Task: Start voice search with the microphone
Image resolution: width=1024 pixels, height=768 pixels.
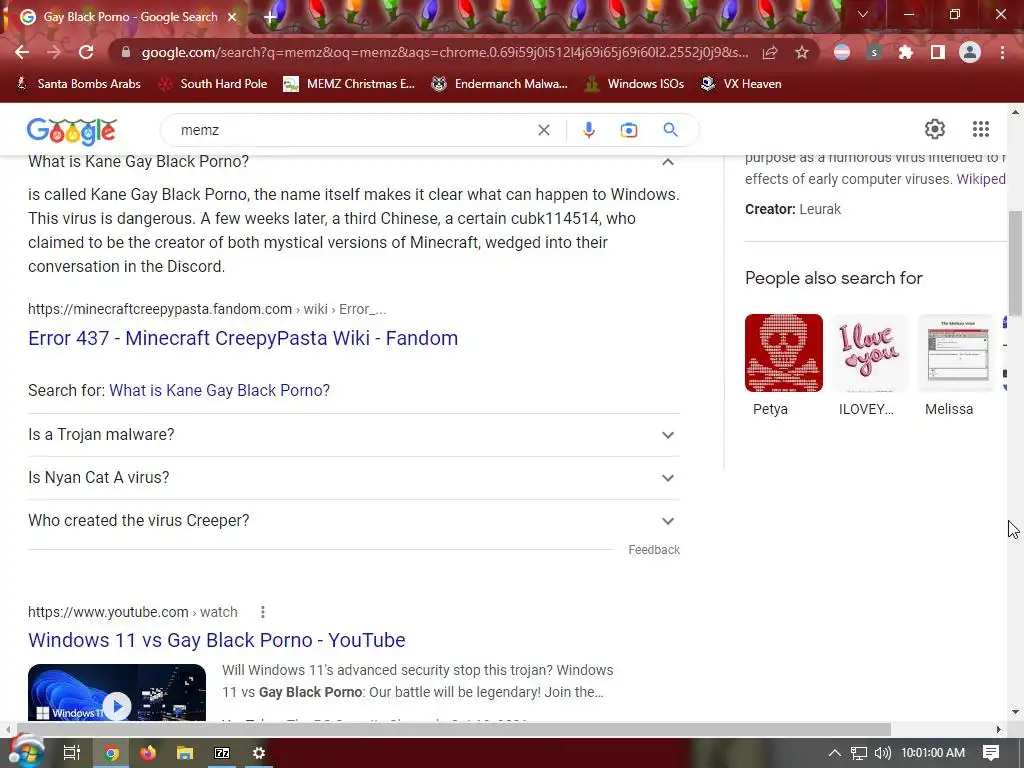Action: [588, 130]
